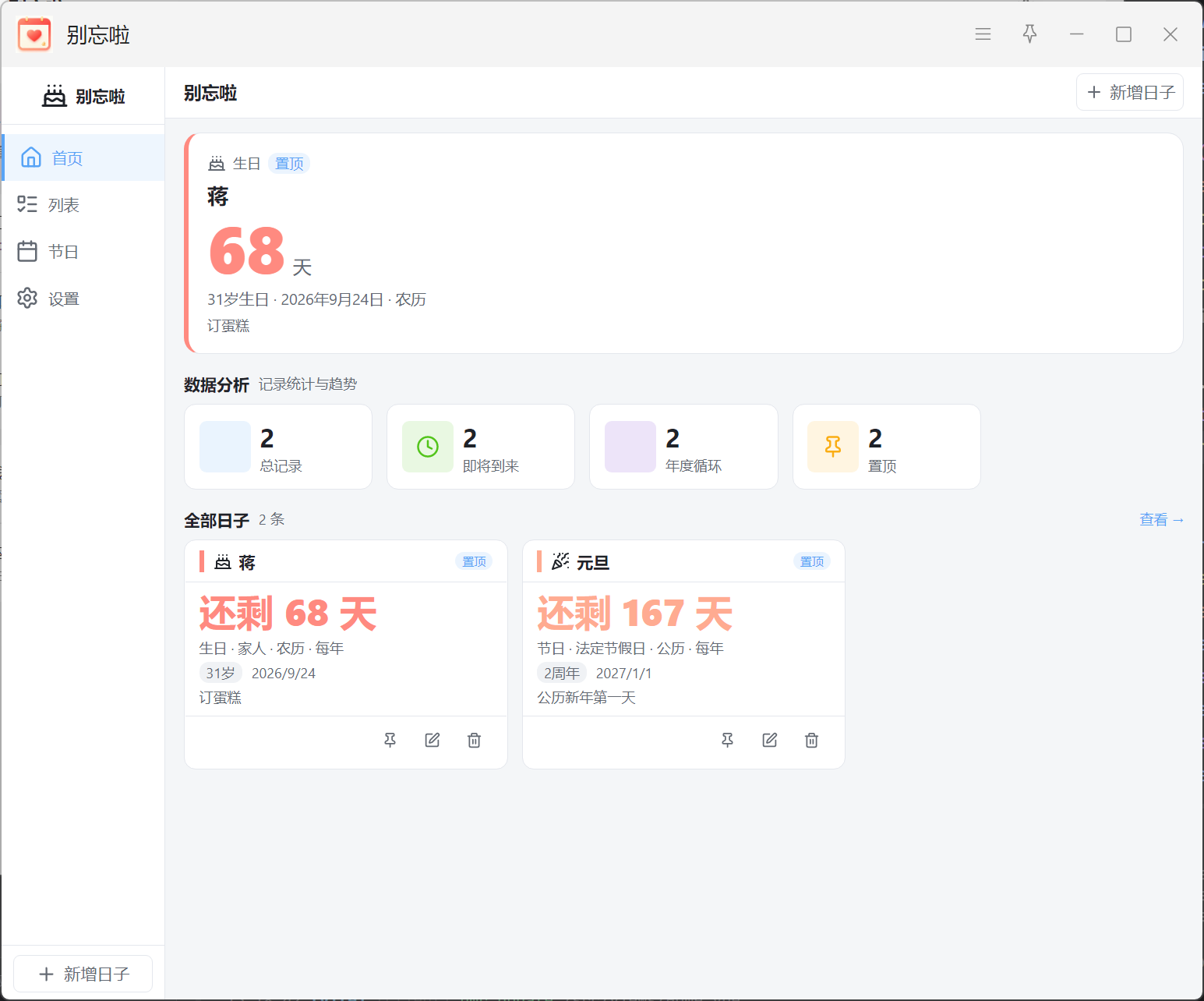Open 设置 in the sidebar
The width and height of the screenshot is (1204, 1001).
[x=83, y=298]
